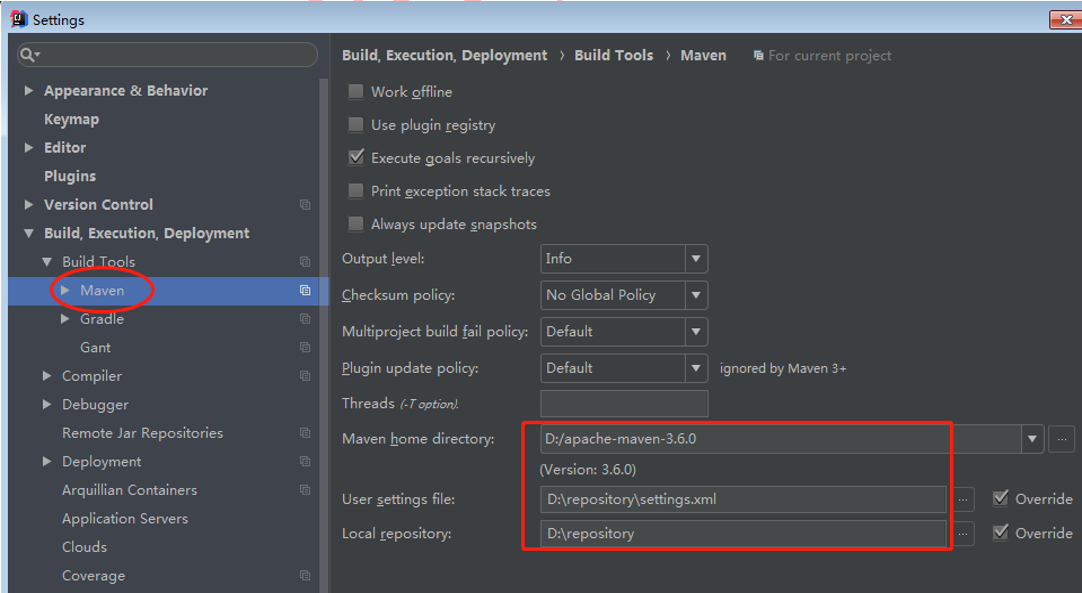
Task: Toggle Override for User settings file
Action: (x=1001, y=498)
